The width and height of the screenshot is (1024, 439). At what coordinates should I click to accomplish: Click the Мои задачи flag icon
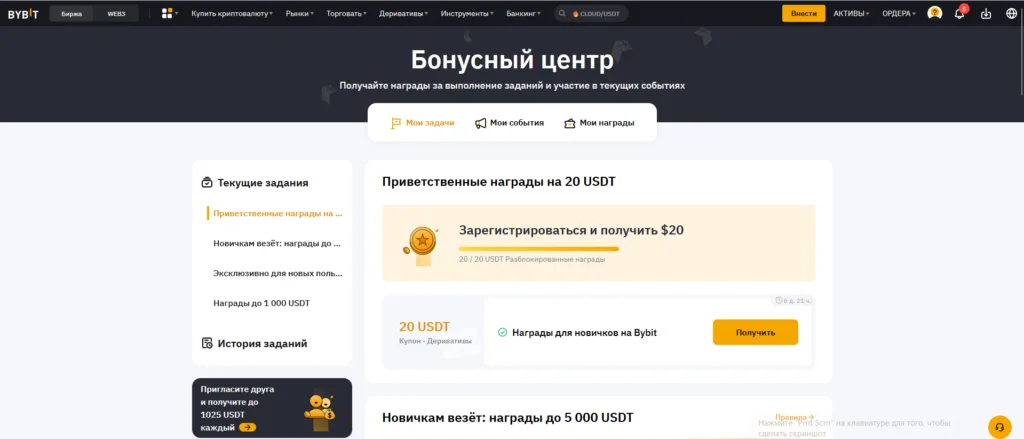396,122
